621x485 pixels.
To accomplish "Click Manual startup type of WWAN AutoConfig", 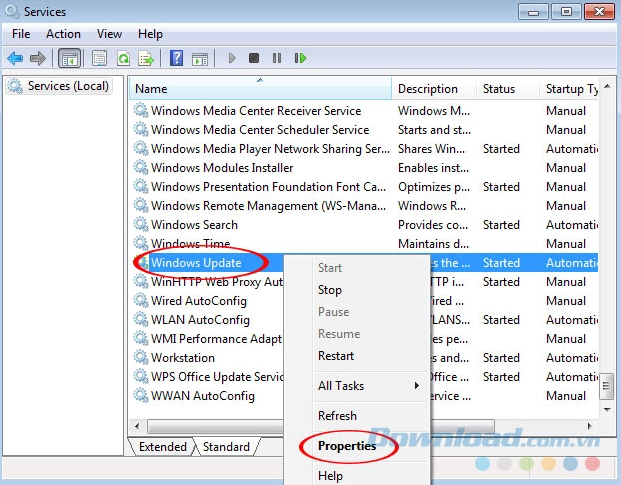I will click(566, 396).
